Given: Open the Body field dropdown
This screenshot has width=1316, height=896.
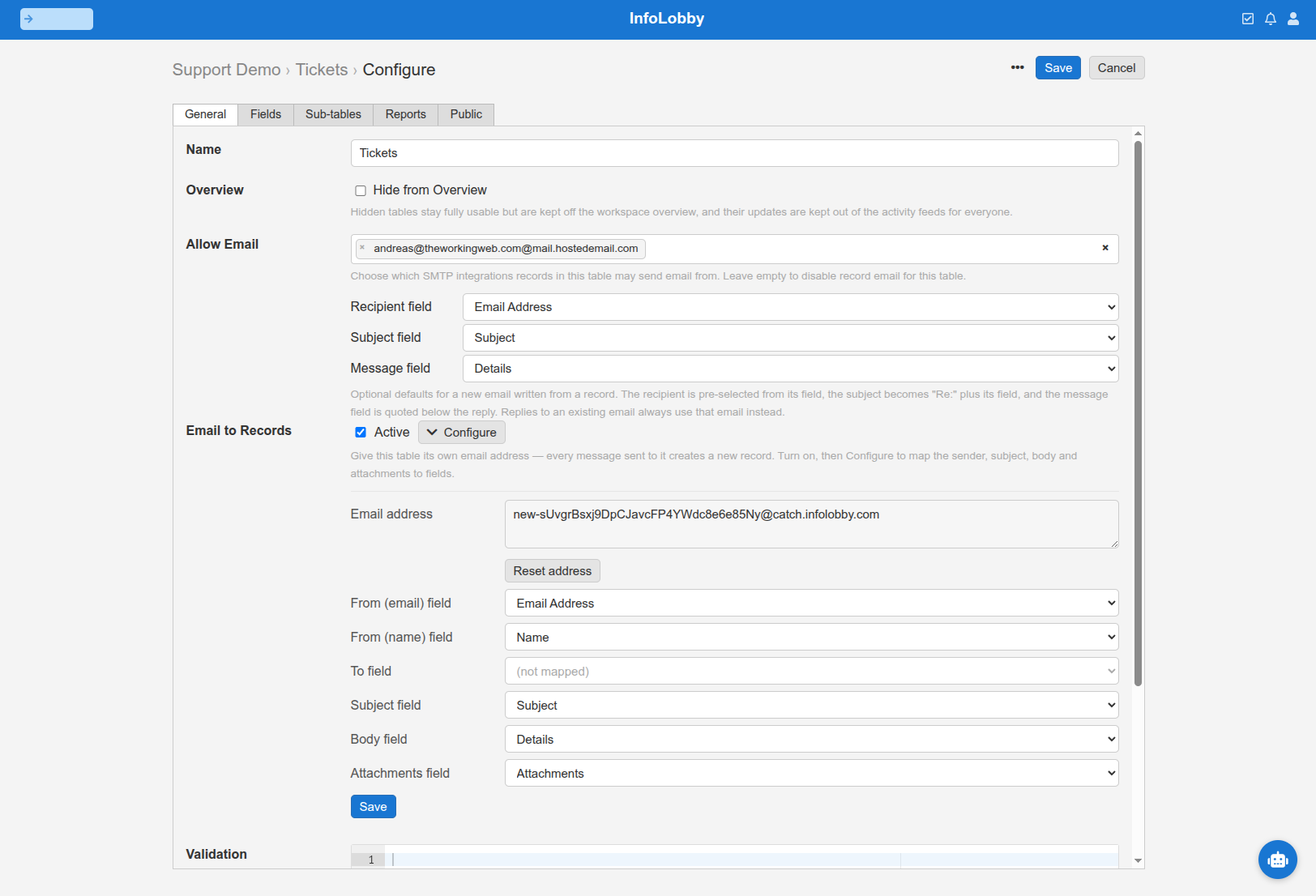Looking at the screenshot, I should 812,740.
